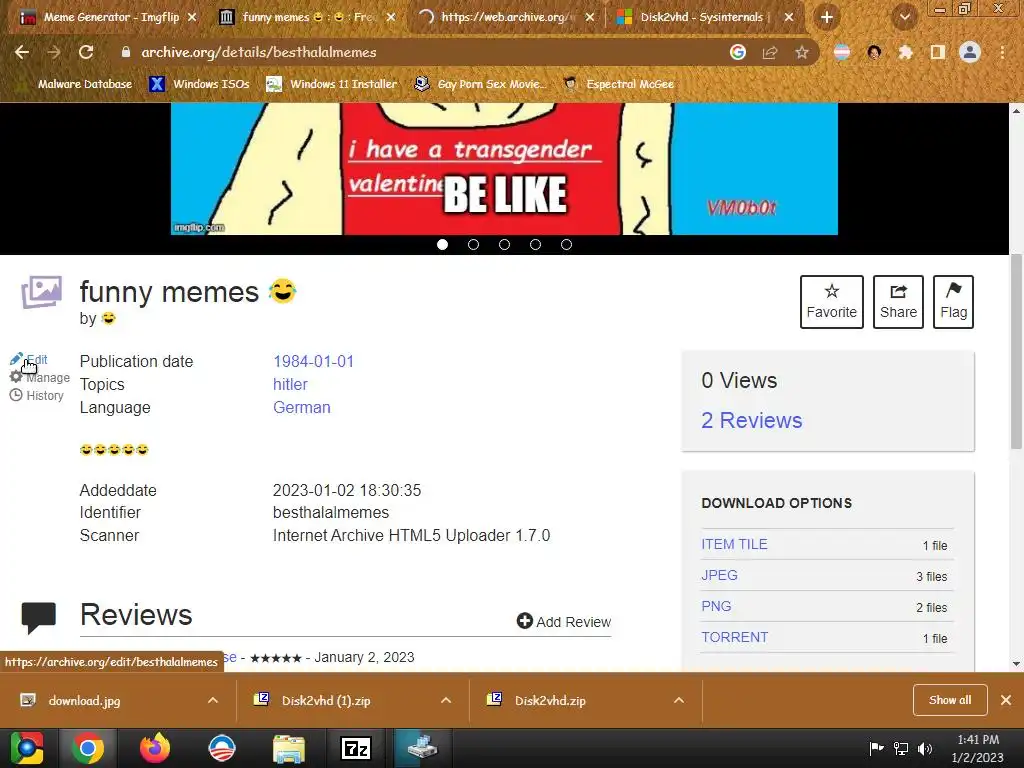Click publication date 1984-01-01 link
The image size is (1024, 768).
pos(313,361)
